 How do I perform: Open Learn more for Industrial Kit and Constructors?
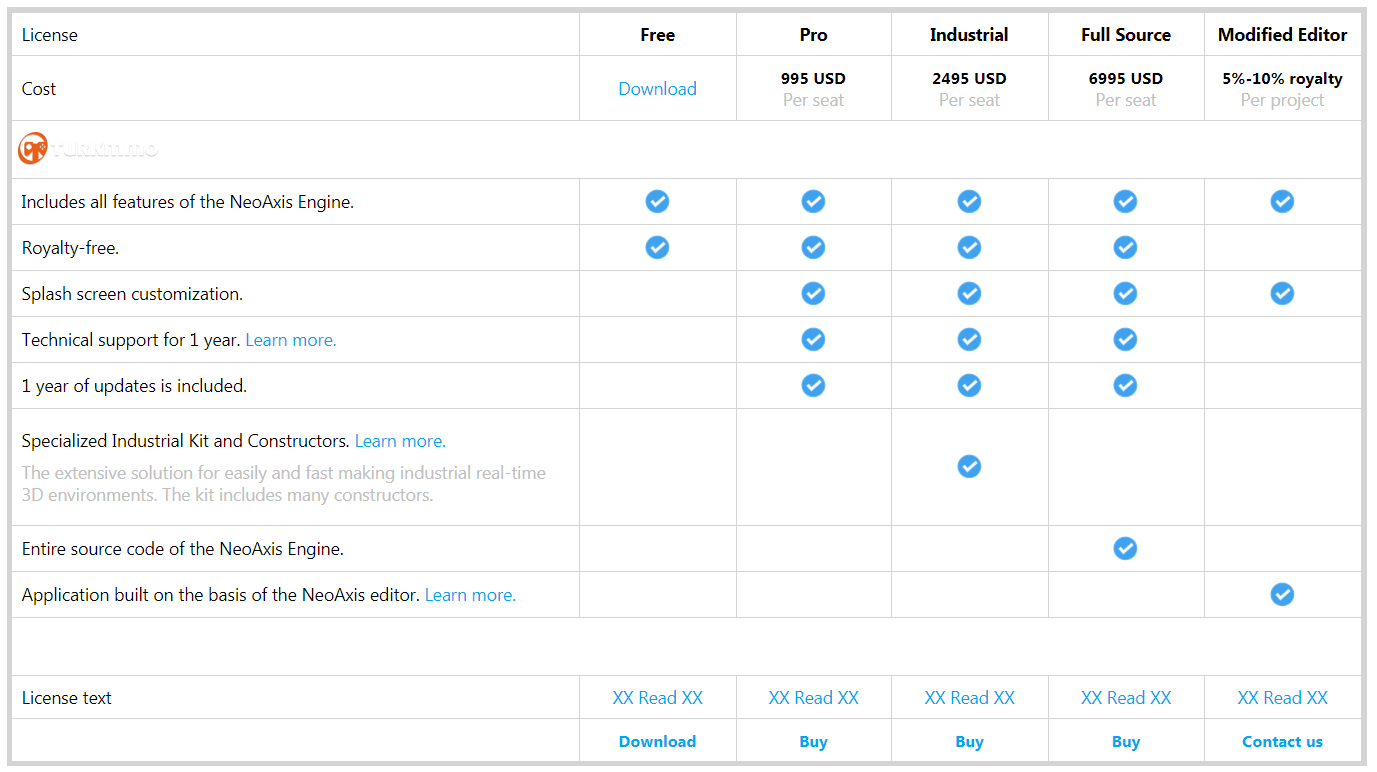click(400, 441)
